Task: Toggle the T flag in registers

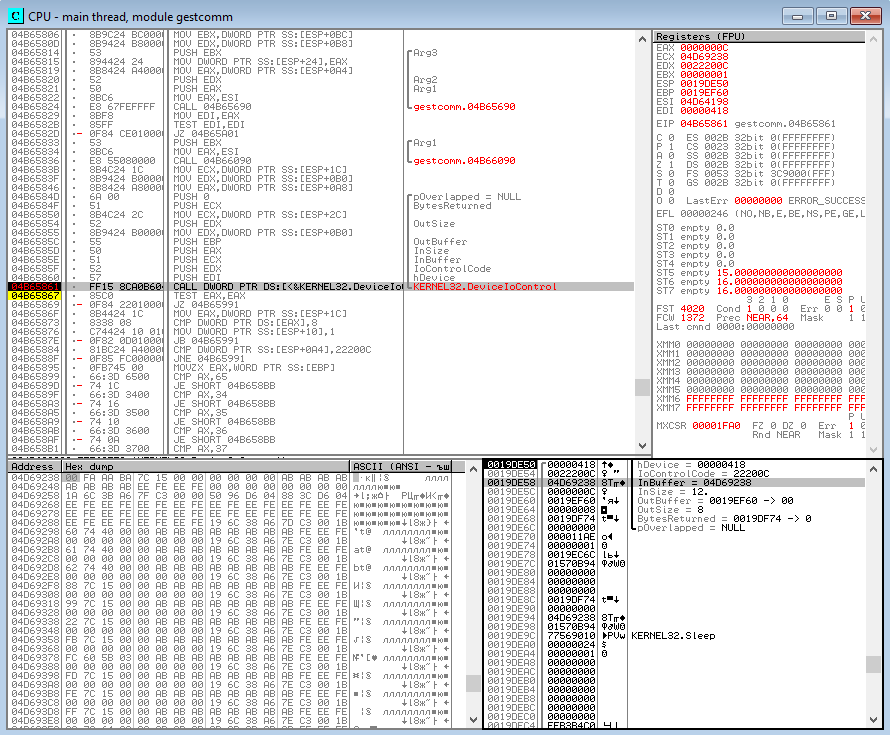Action: pos(671,183)
